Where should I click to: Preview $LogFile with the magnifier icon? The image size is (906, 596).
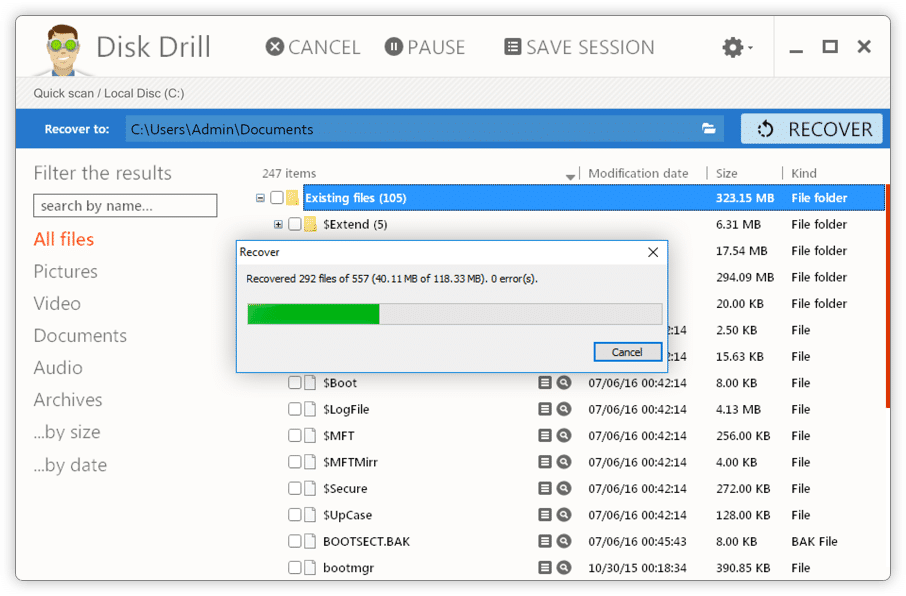(x=564, y=409)
